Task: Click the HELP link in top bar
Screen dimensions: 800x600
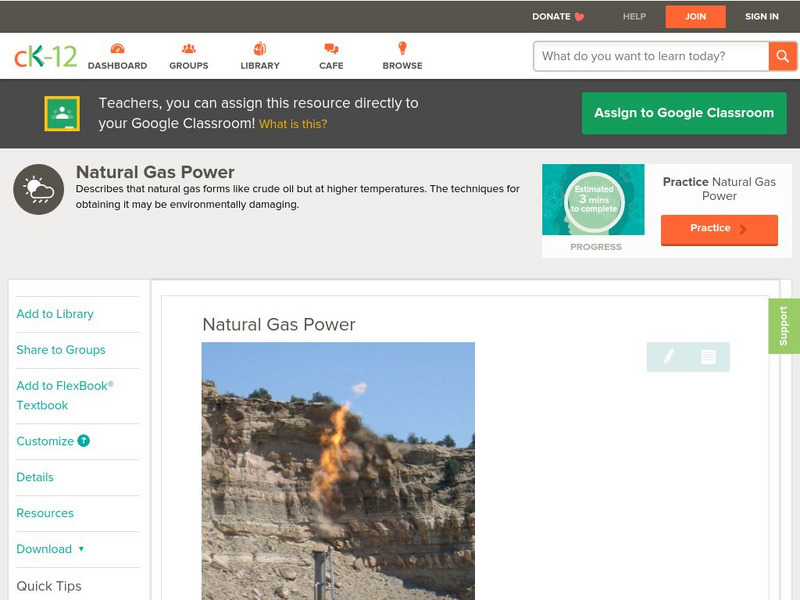Action: 634,17
